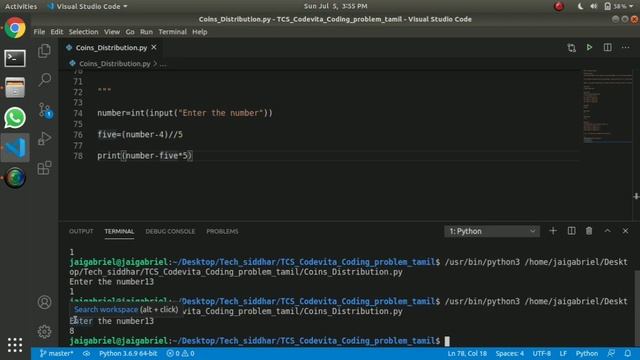Open the Explorer view in activity bar
Image resolution: width=640 pixels, height=360 pixels.
click(x=44, y=51)
